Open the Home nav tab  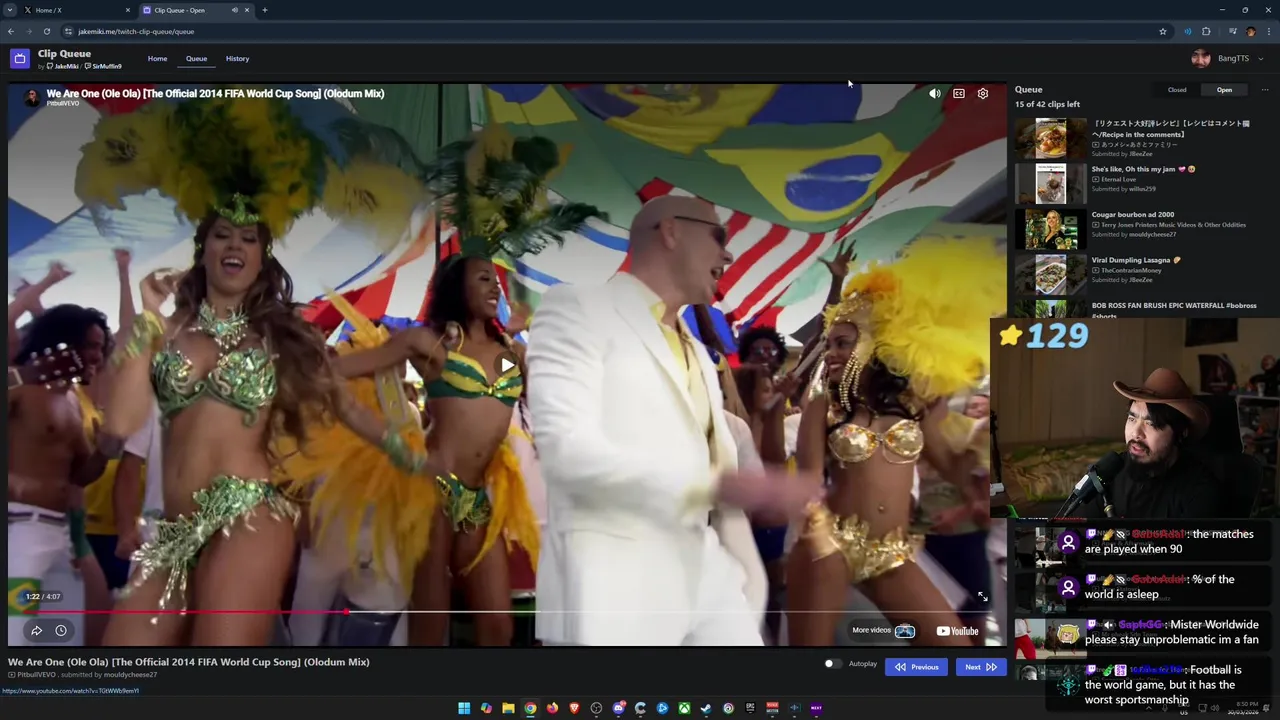(x=158, y=58)
